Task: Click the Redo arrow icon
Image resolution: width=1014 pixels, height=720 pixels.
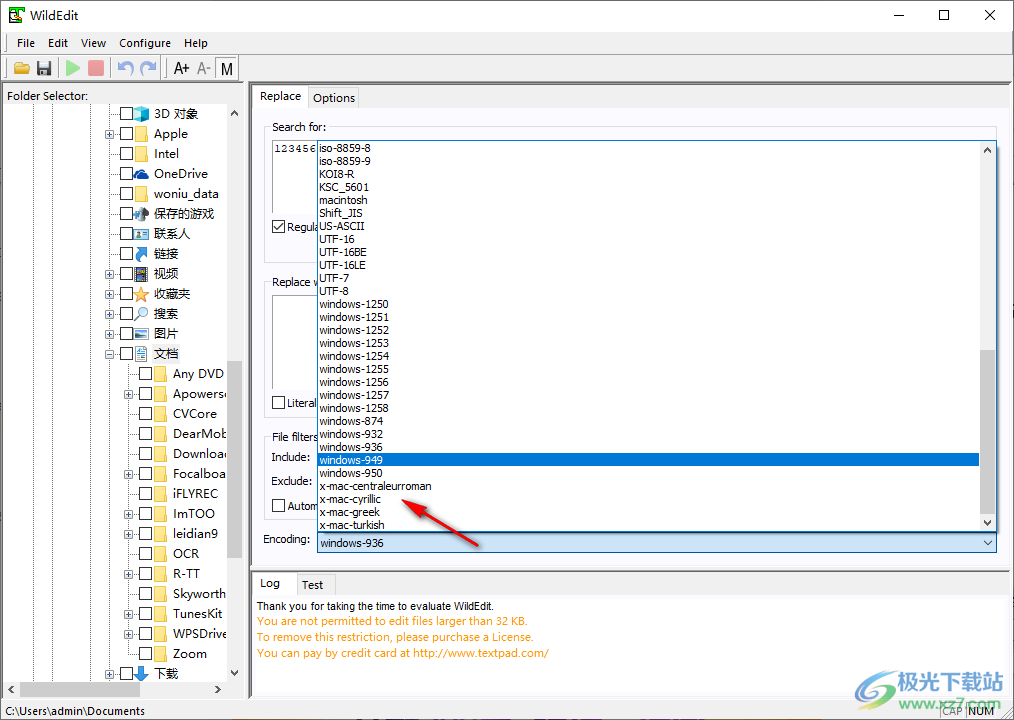Action: point(148,68)
